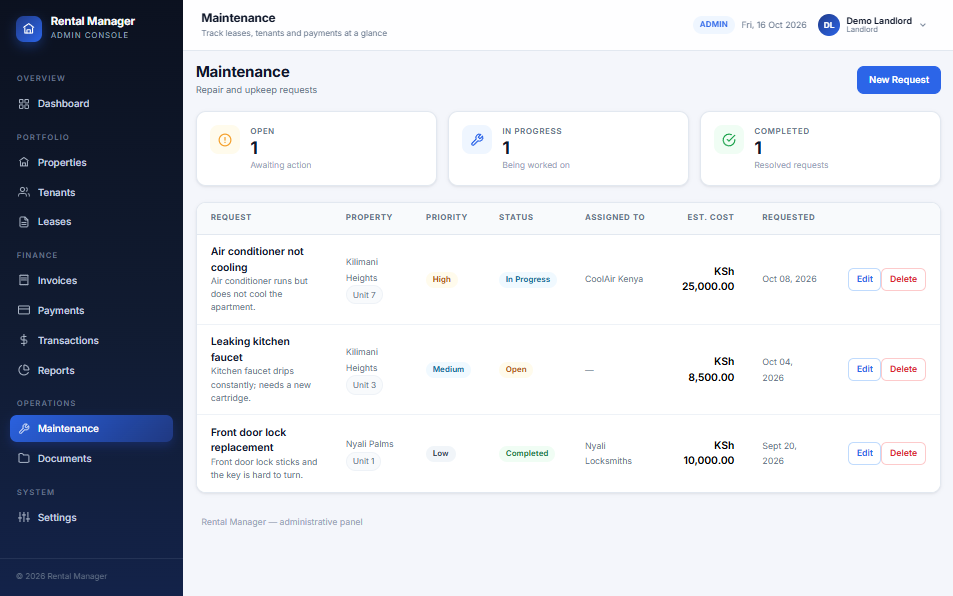Click the Nyali Locksmiths assignee cell
This screenshot has width=953, height=596.
608,453
